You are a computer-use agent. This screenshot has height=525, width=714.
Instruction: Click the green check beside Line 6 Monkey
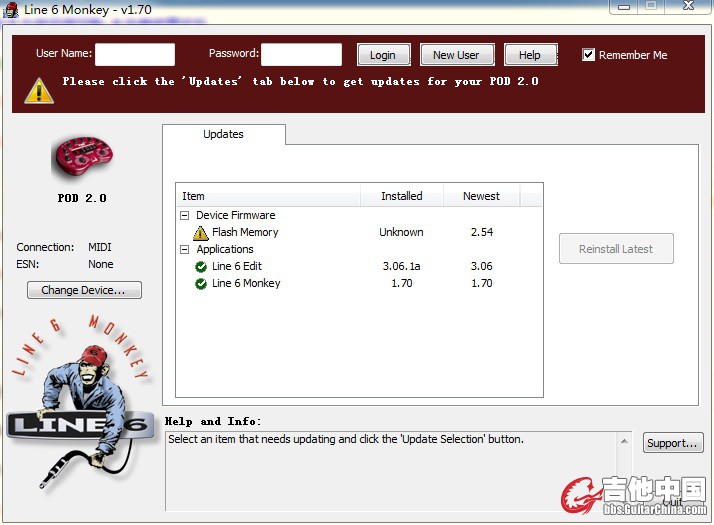tap(201, 284)
